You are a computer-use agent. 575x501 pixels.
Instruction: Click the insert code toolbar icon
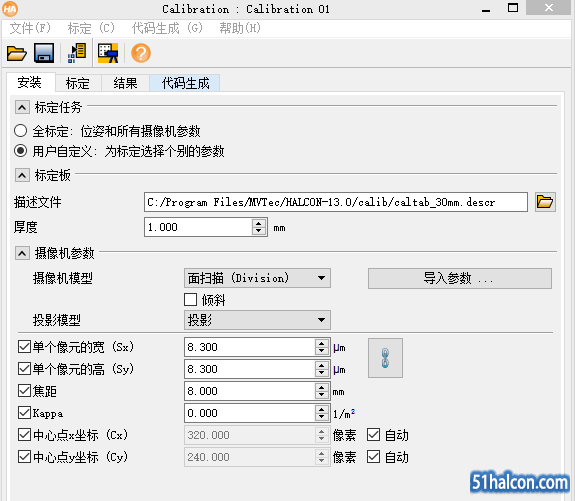click(77, 53)
